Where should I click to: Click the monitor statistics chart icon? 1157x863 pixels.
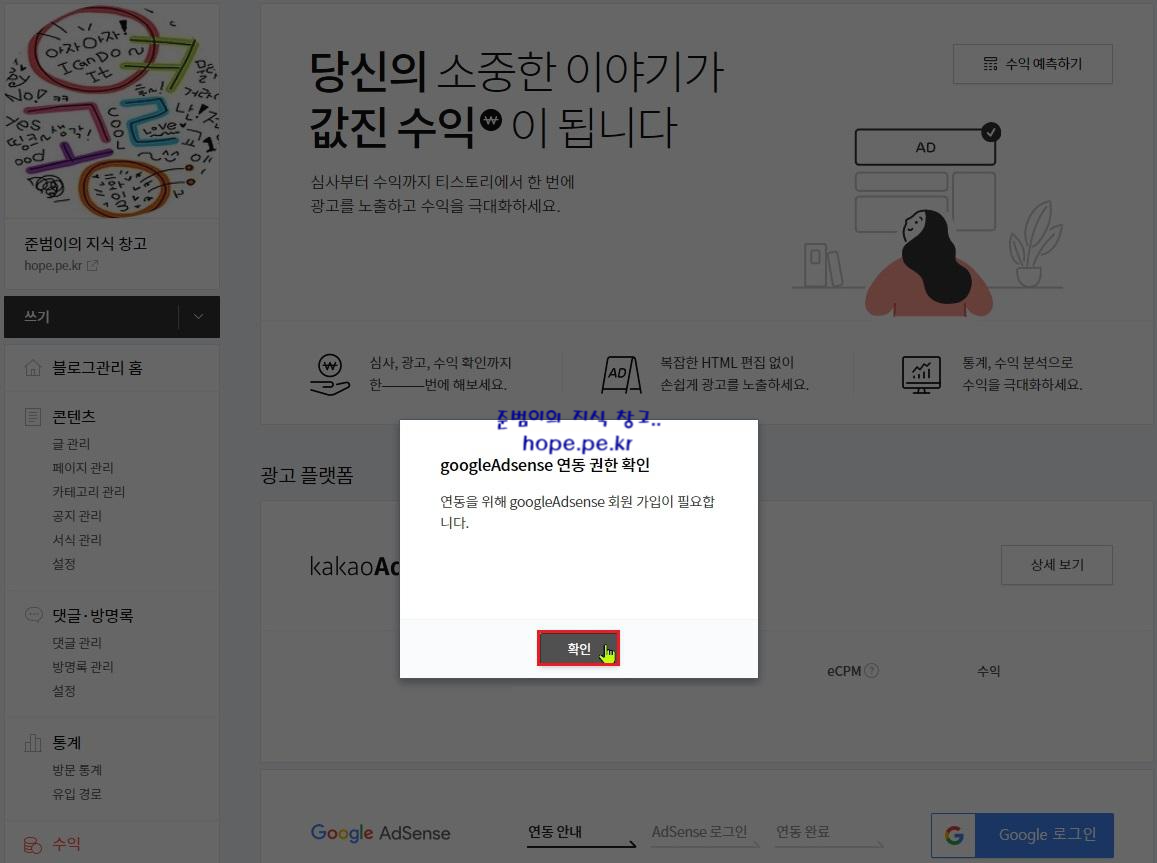pyautogui.click(x=921, y=374)
